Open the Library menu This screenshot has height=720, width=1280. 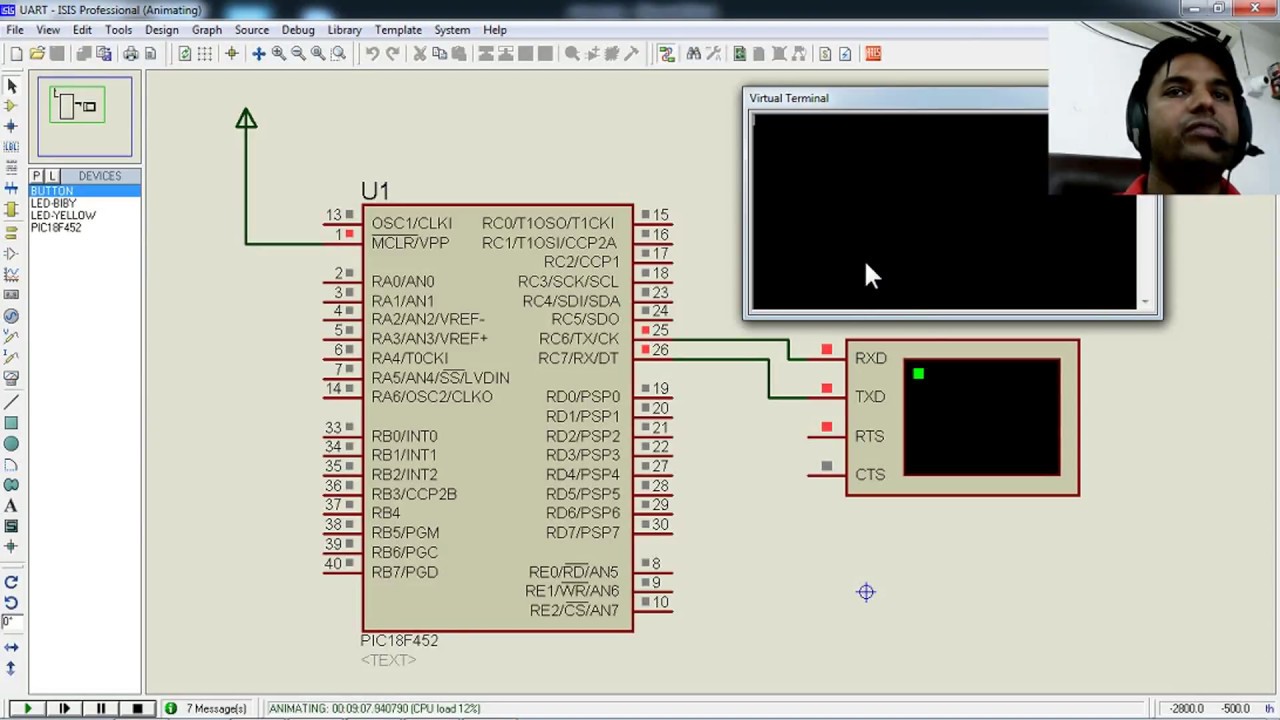(x=344, y=30)
